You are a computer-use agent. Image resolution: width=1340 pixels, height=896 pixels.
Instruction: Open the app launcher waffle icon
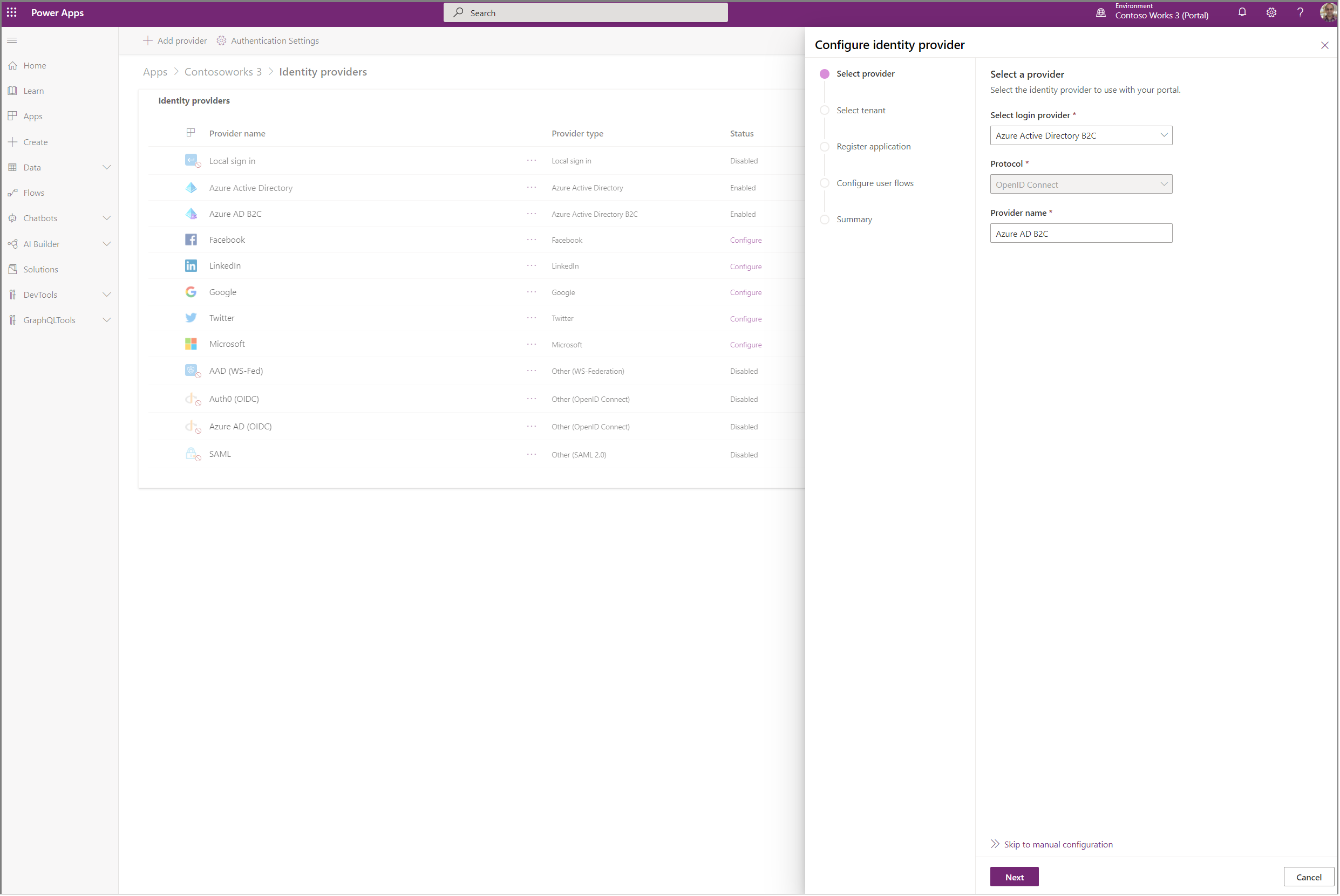(11, 12)
